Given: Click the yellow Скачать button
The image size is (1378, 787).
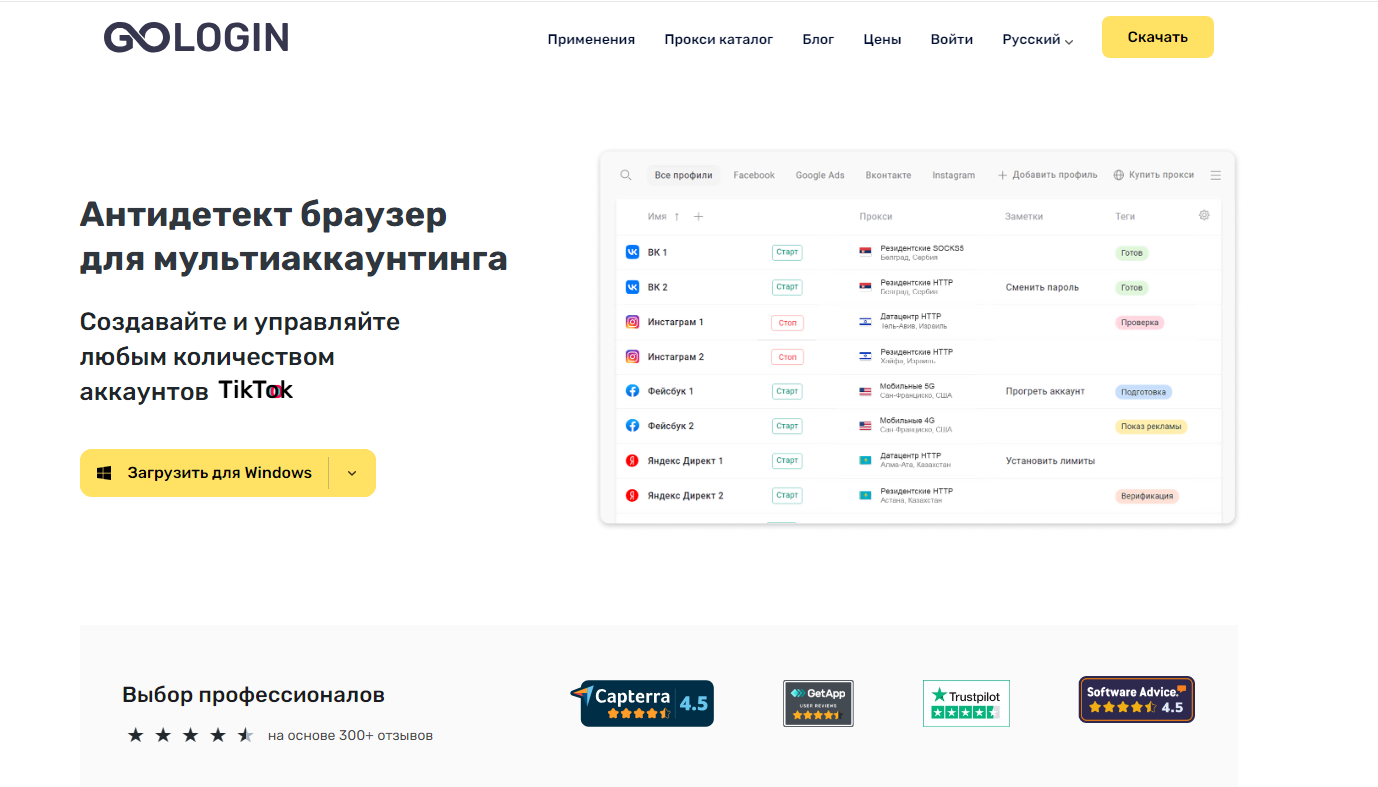Looking at the screenshot, I should point(1158,37).
